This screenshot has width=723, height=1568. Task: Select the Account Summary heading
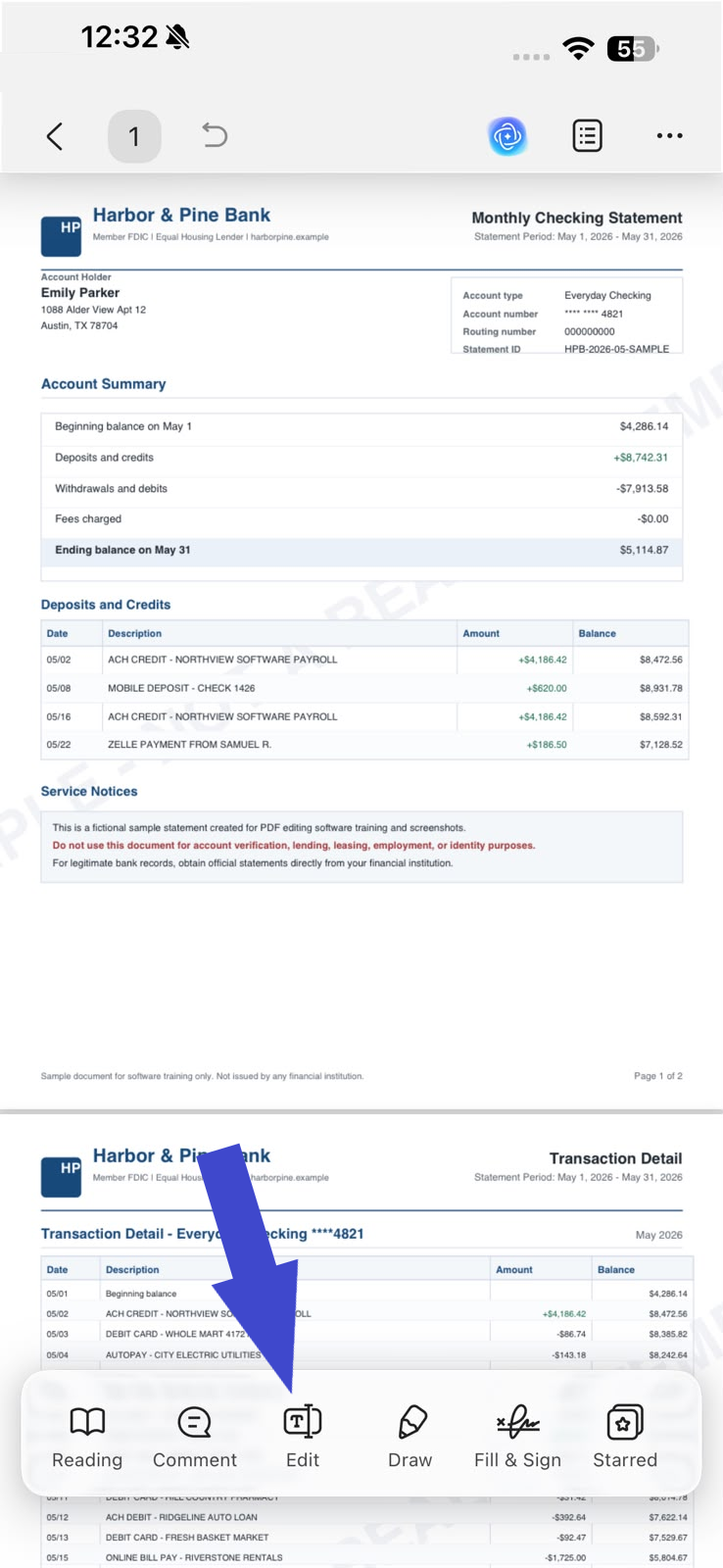(x=103, y=384)
